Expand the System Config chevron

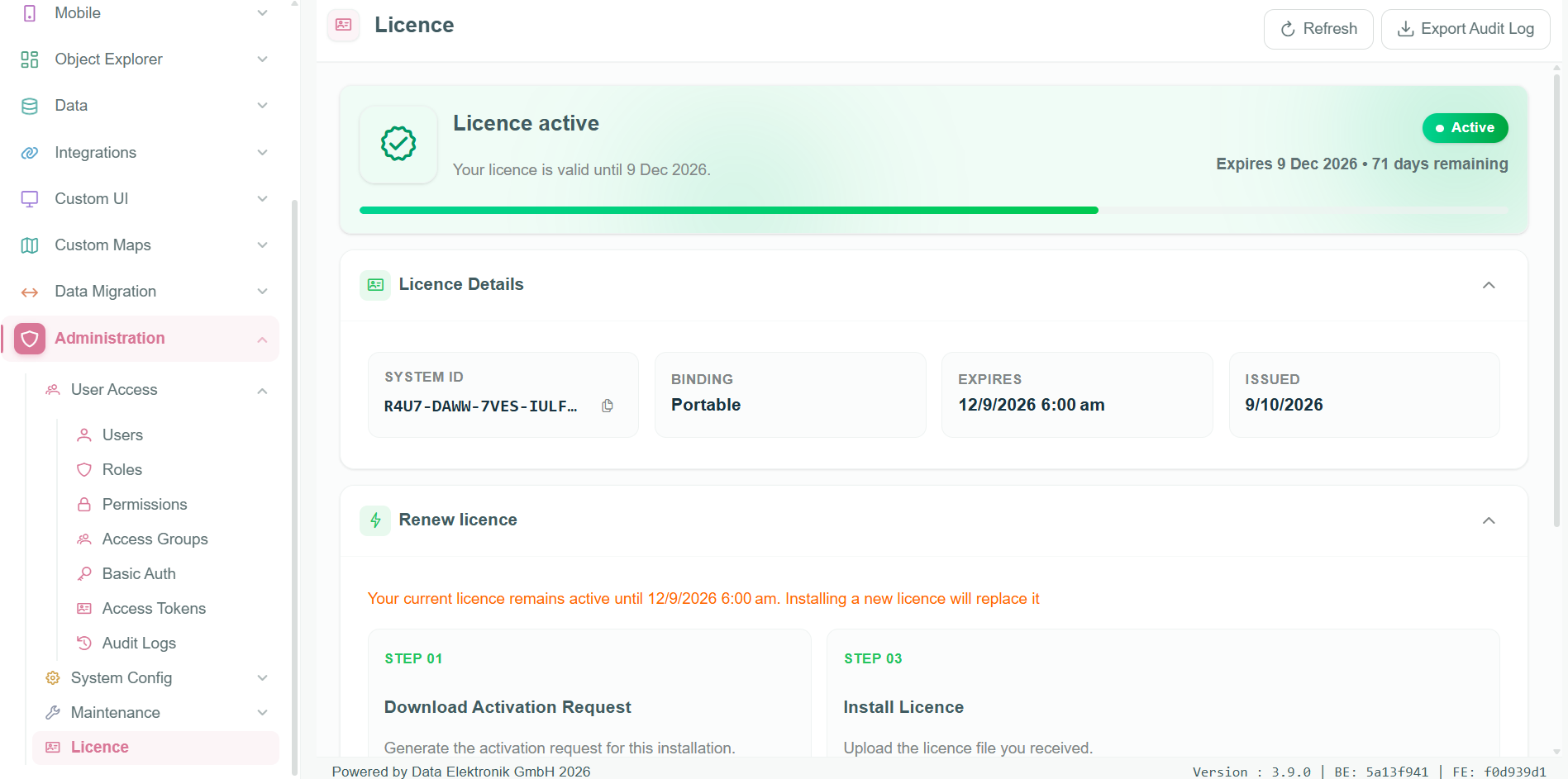pos(262,678)
